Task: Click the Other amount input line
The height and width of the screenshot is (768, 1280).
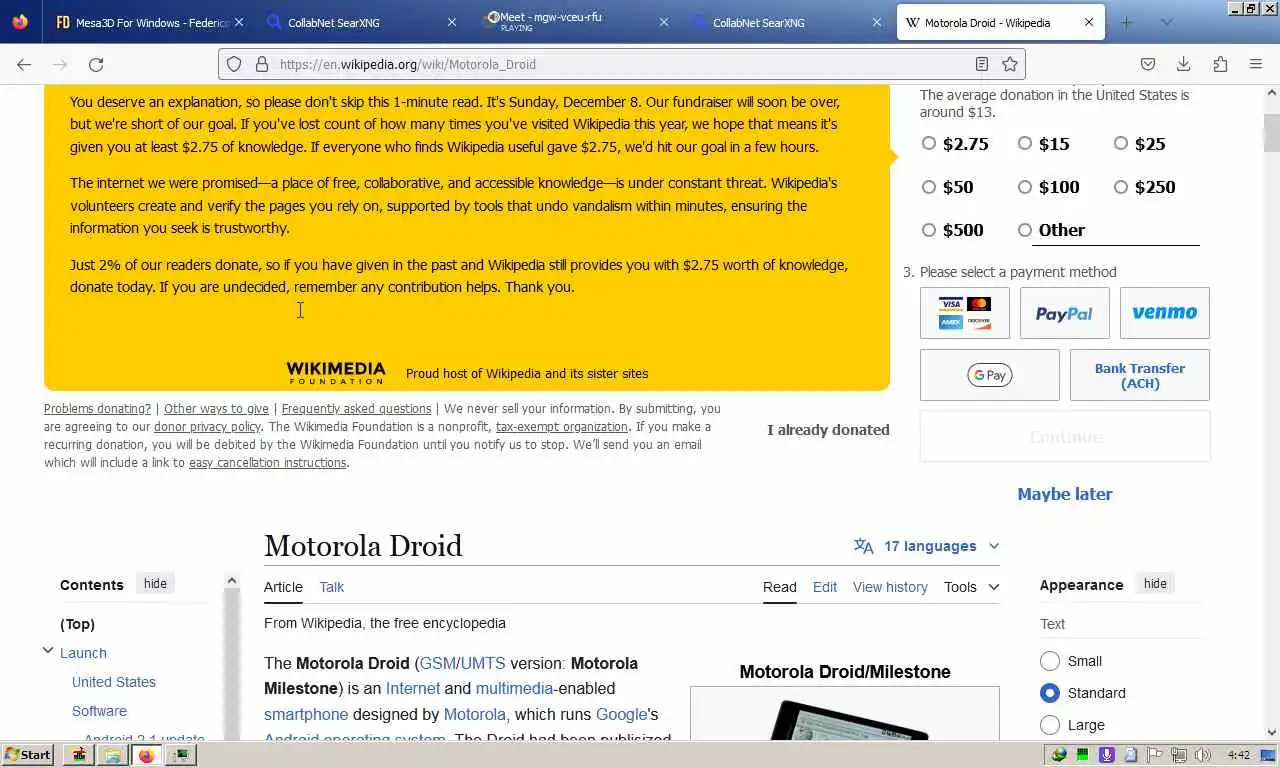Action: coord(1115,232)
